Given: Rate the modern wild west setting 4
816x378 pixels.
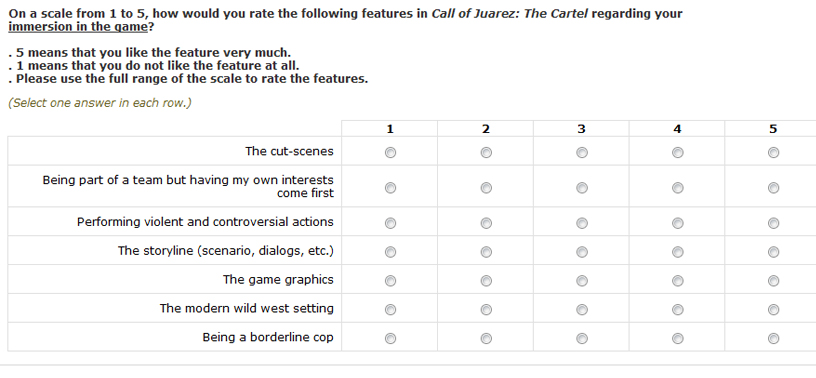Looking at the screenshot, I should coord(678,309).
